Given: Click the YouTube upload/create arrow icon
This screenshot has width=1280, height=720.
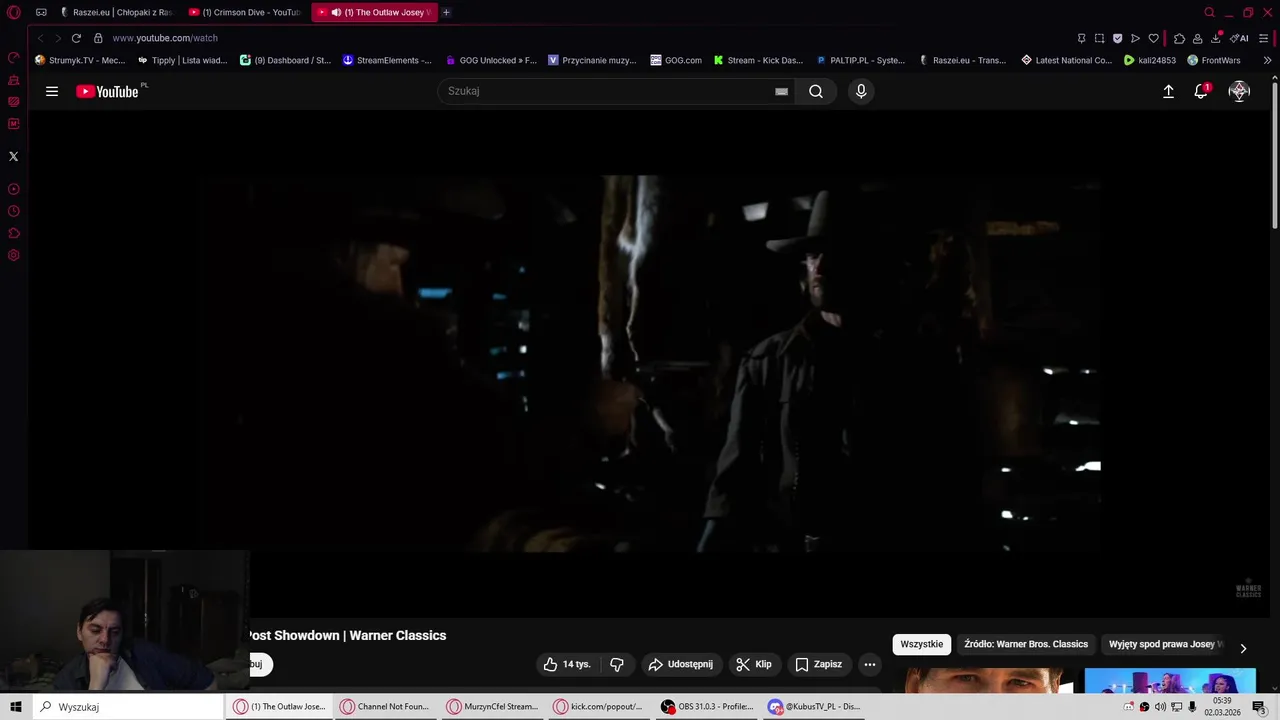Looking at the screenshot, I should point(1168,91).
